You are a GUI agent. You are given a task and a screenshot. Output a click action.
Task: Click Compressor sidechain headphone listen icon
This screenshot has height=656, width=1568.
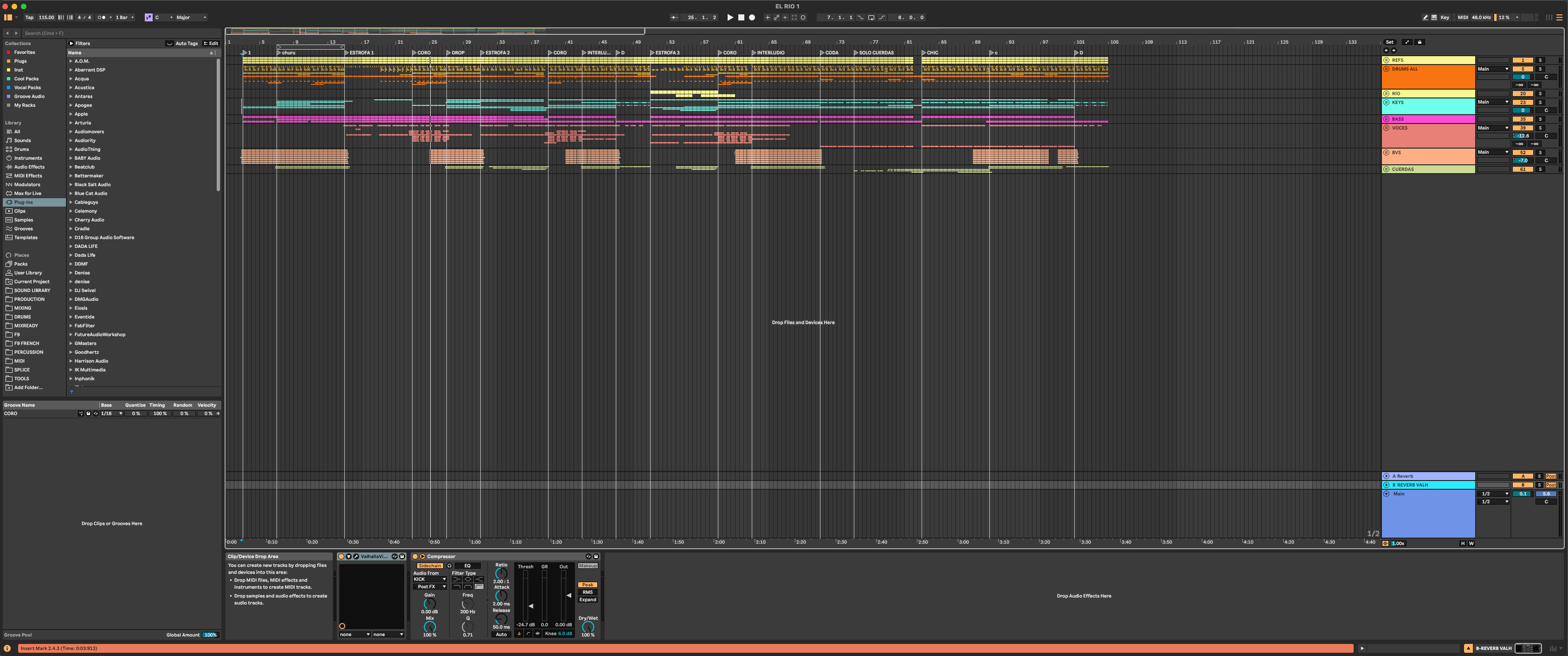(449, 566)
